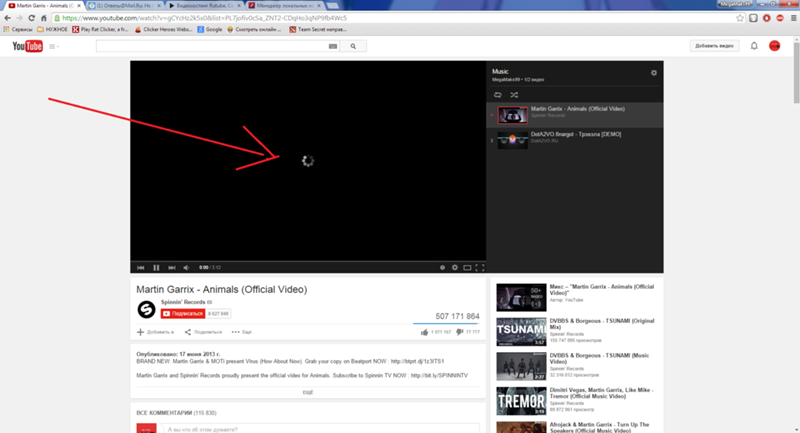Click the YouTube logo
Viewport: 800px width, 433px height.
(28, 46)
